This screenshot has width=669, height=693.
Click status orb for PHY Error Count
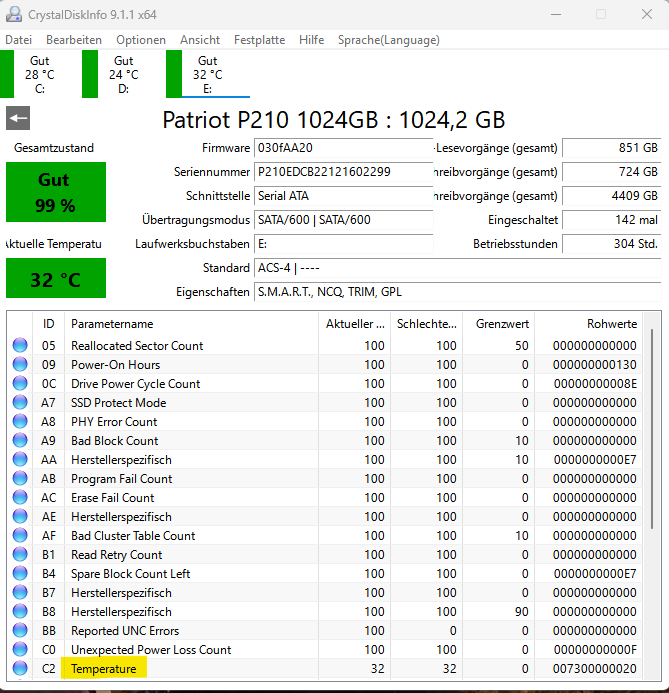(20, 421)
